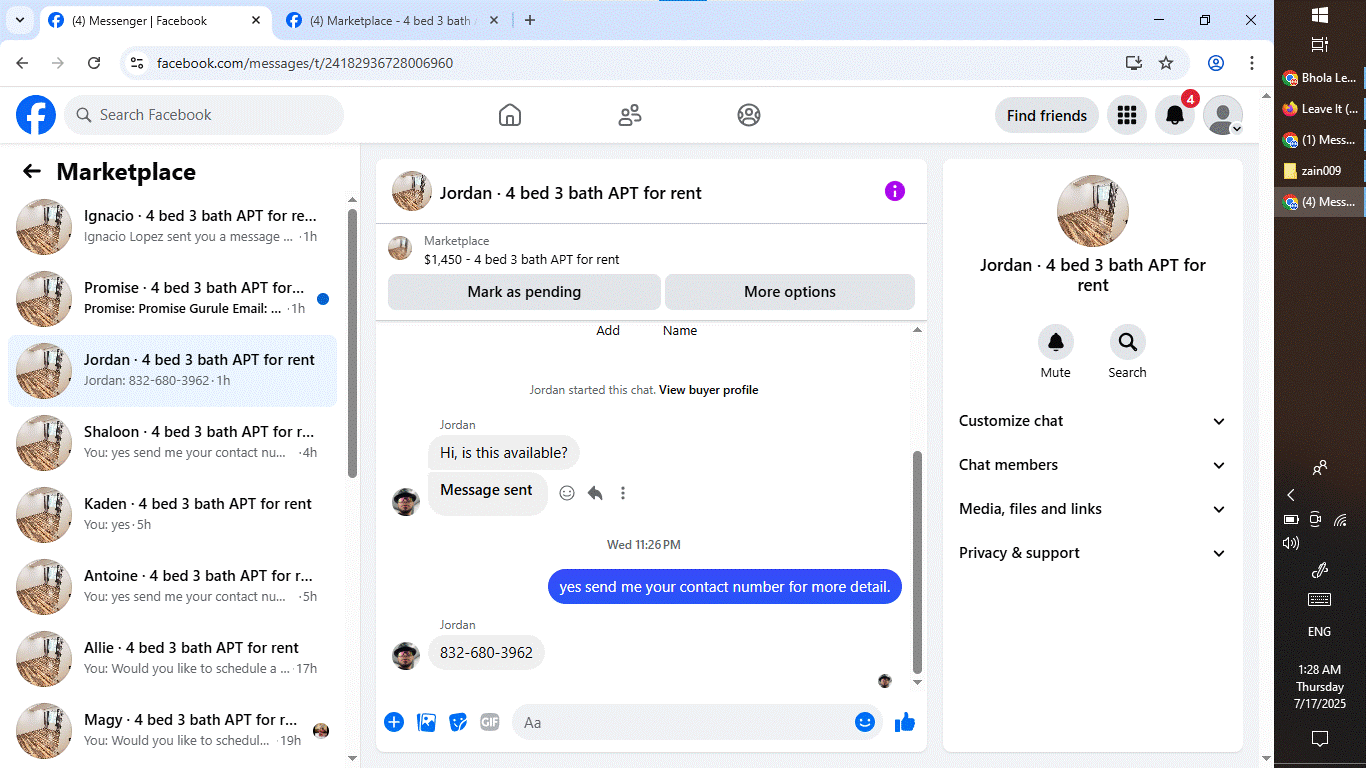
Task: Click the browser address bar URL
Action: click(x=305, y=63)
